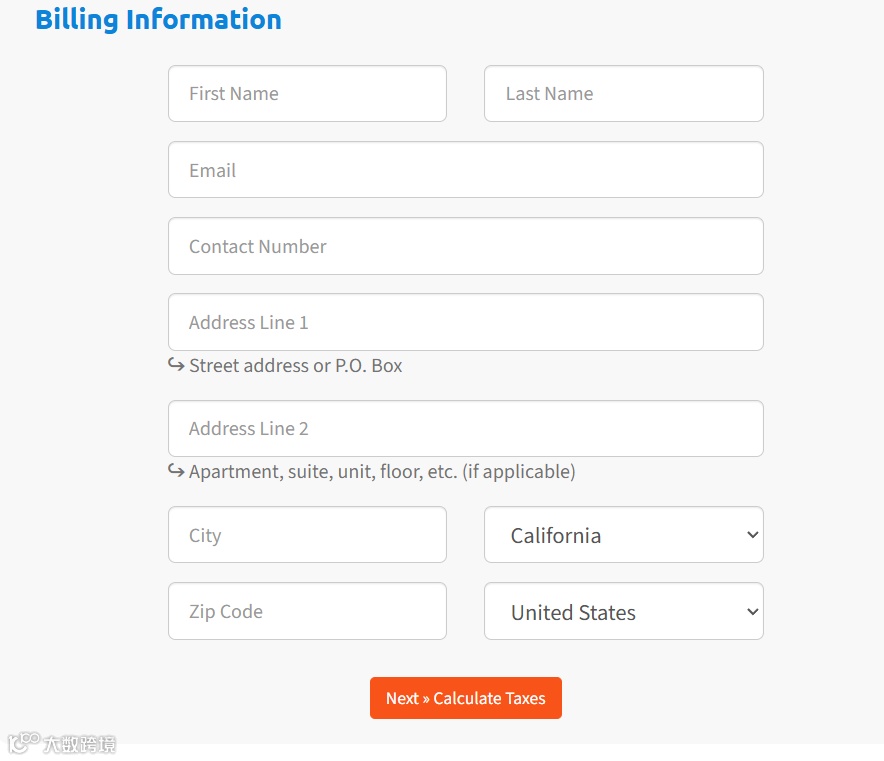Open the California state dropdown
This screenshot has width=884, height=761.
click(x=610, y=535)
